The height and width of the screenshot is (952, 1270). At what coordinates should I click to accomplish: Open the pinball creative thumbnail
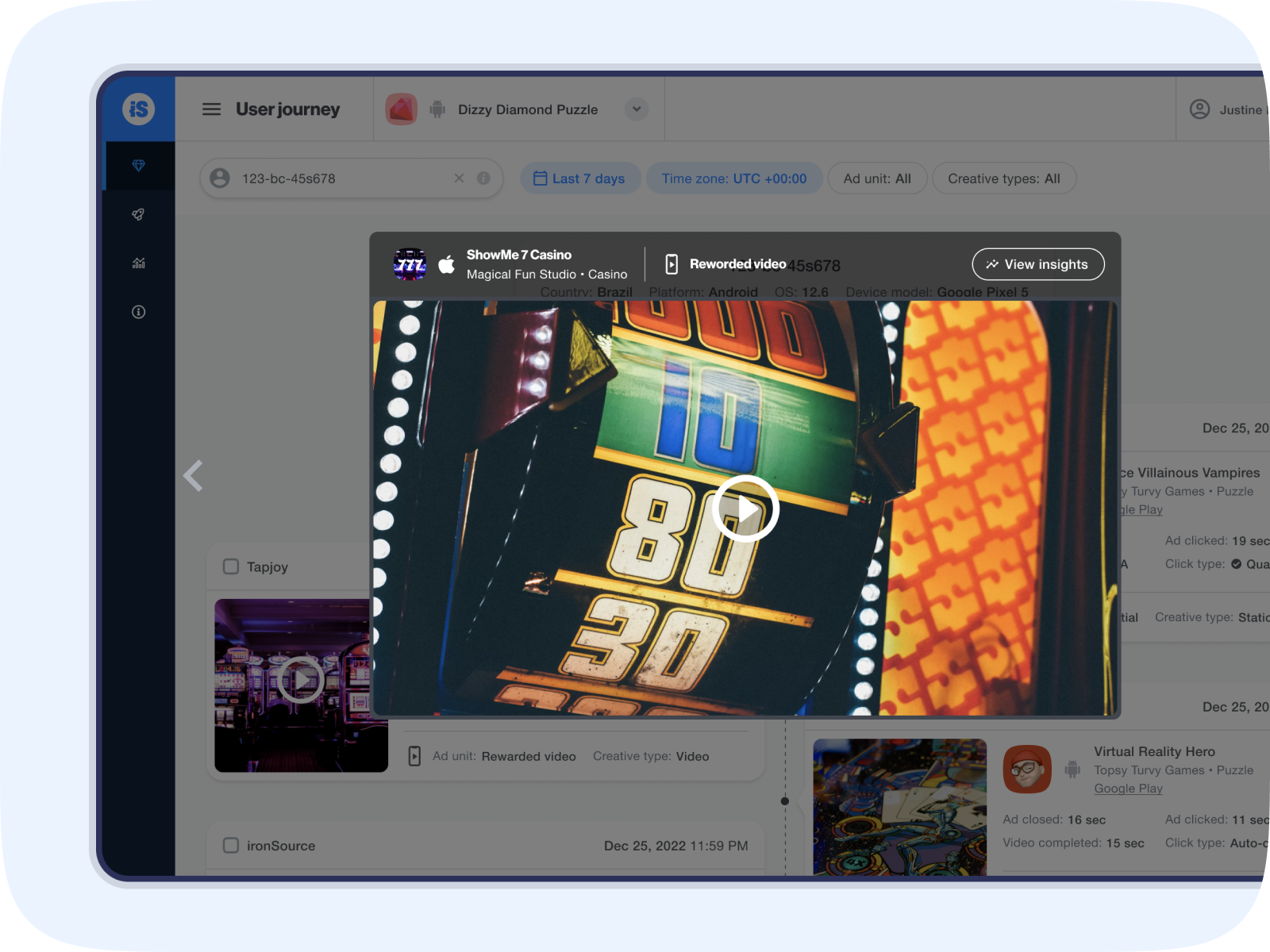pyautogui.click(x=900, y=807)
